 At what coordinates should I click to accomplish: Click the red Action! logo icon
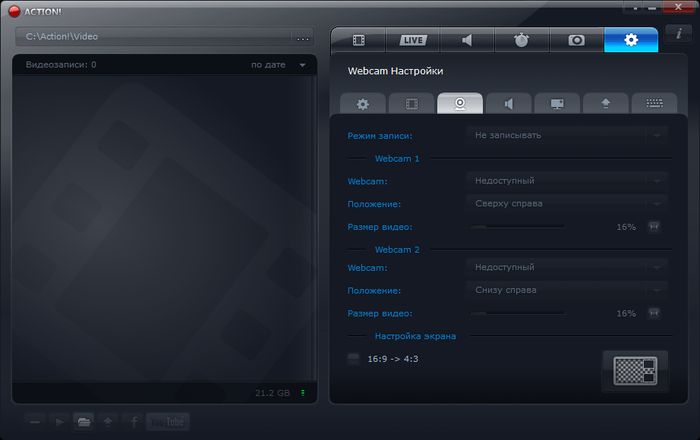coord(14,12)
